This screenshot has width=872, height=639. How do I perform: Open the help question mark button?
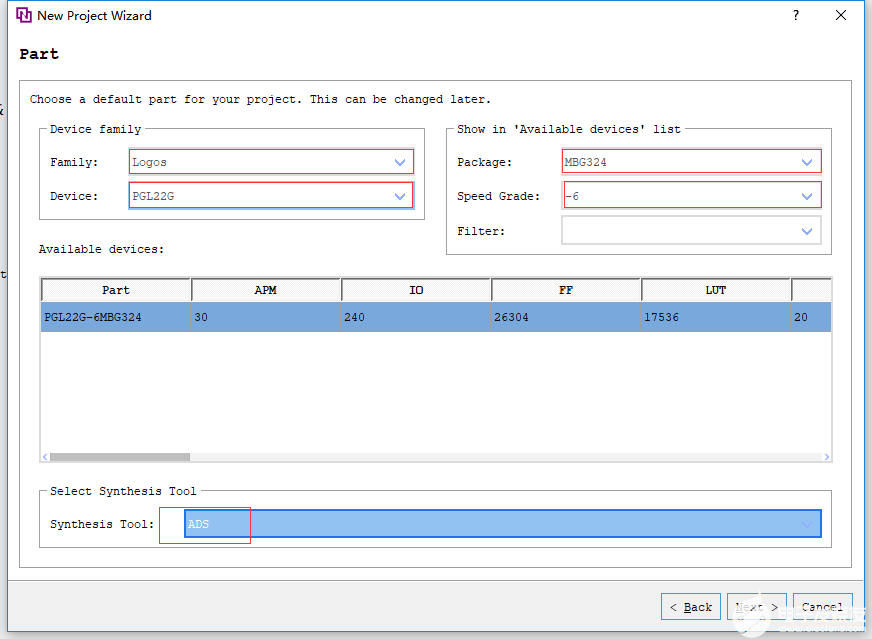[796, 15]
